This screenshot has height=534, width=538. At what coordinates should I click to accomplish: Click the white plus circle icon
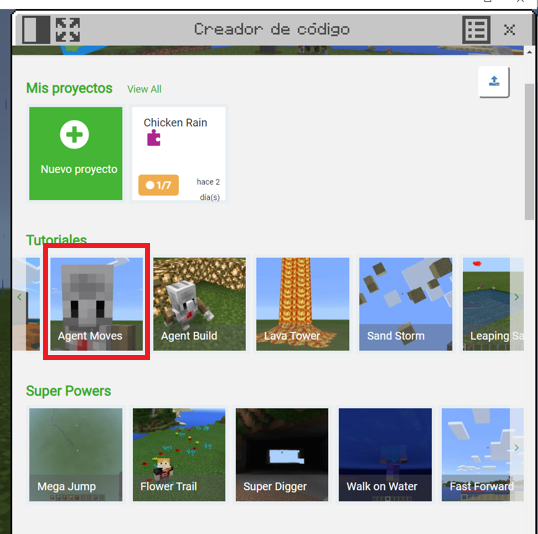coord(74,134)
